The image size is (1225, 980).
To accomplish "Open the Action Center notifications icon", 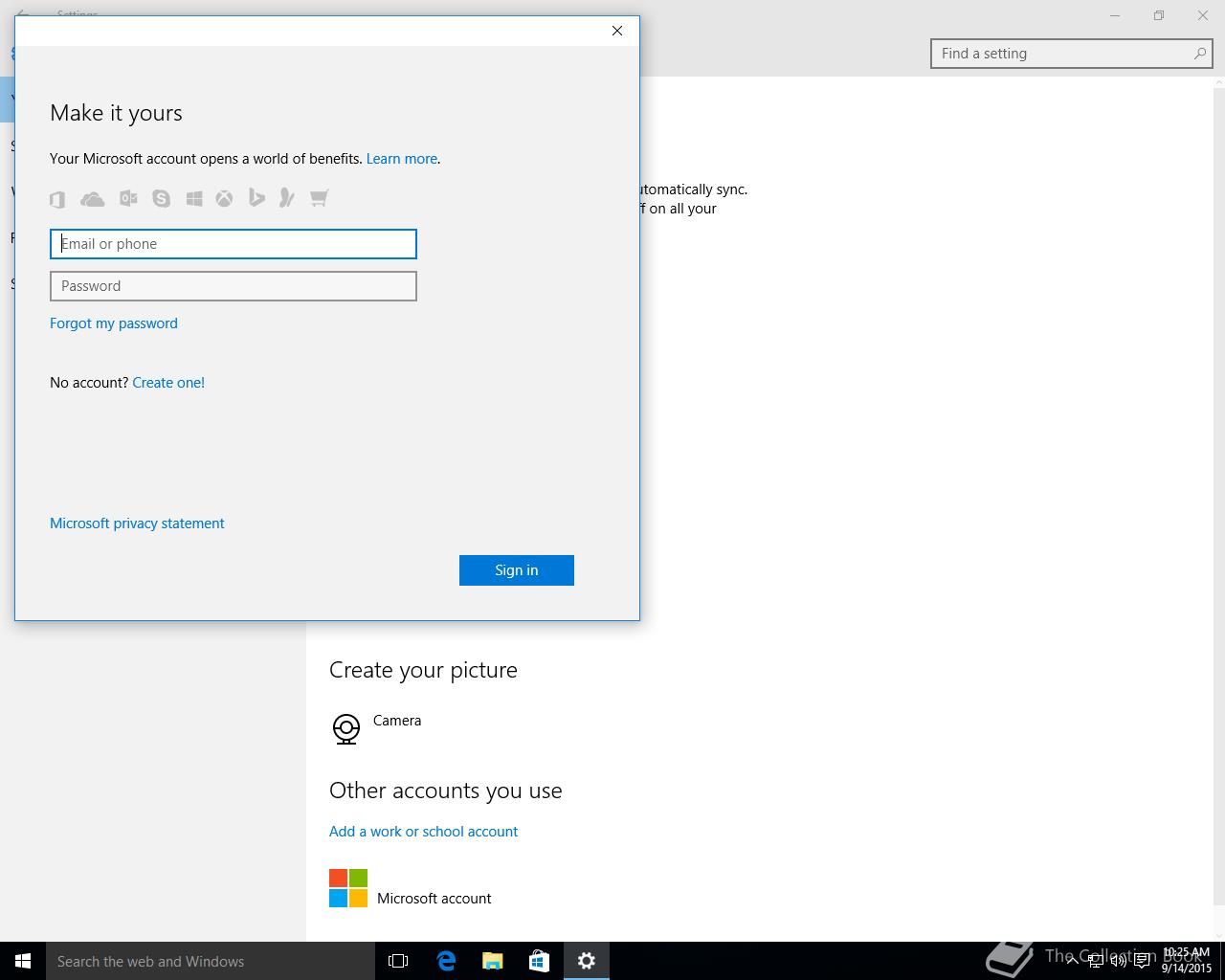I will click(x=1142, y=961).
